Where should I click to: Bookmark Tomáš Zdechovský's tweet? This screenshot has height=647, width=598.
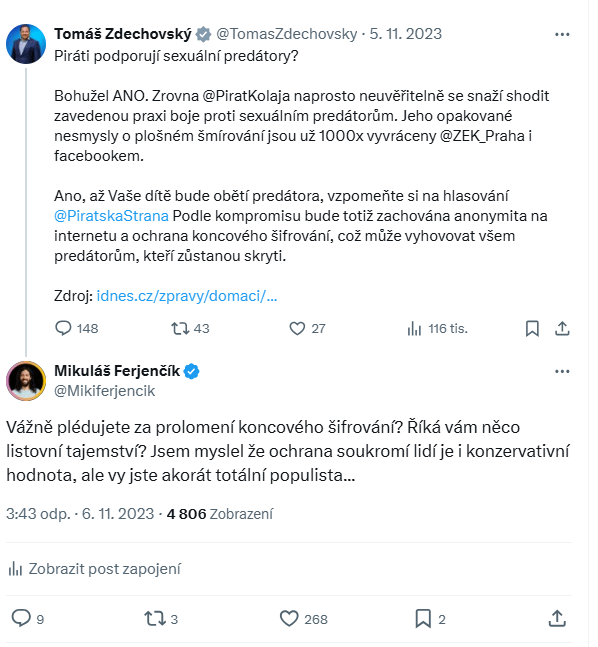532,329
